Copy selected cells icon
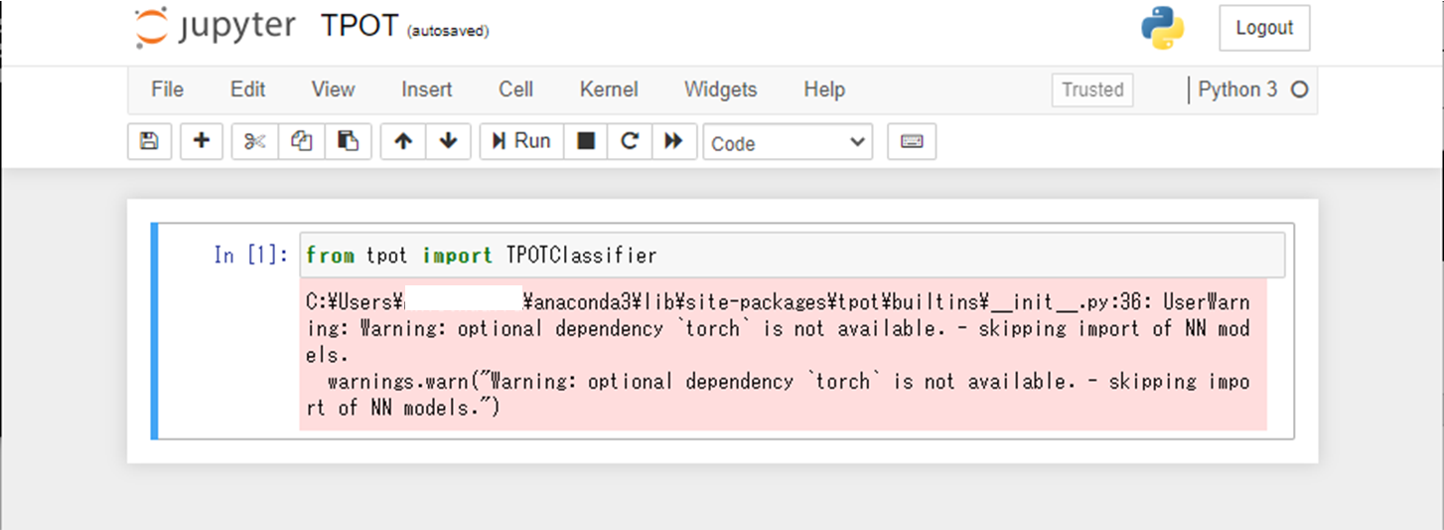 (x=301, y=142)
